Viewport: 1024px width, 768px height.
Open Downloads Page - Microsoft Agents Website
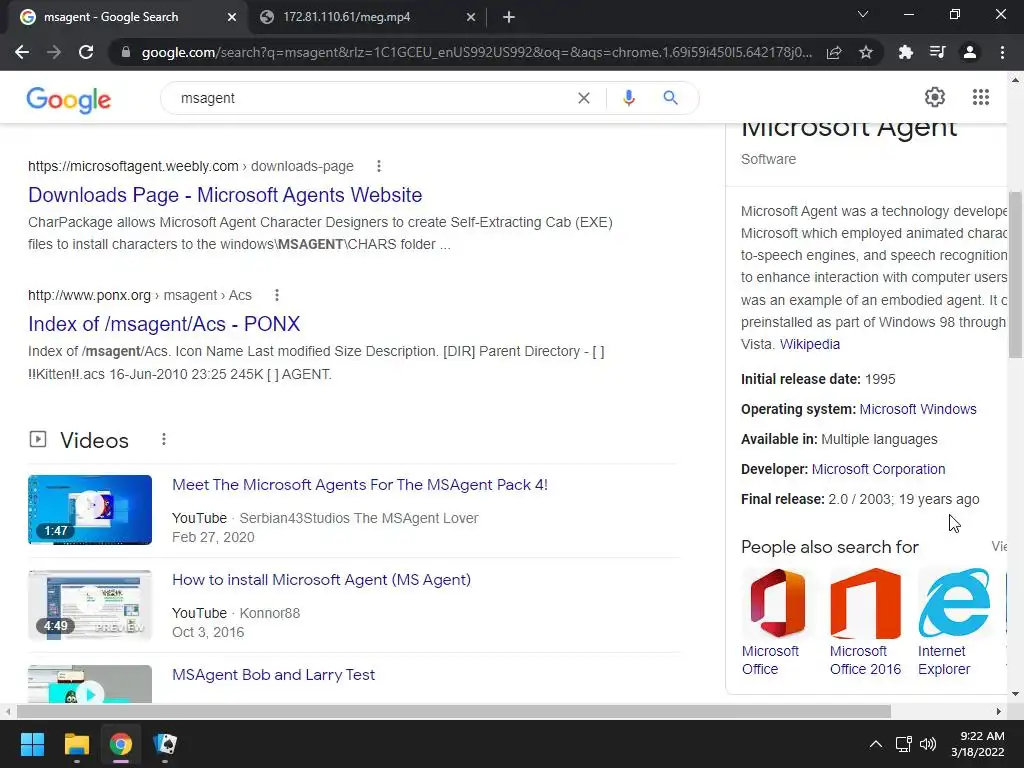tap(225, 195)
